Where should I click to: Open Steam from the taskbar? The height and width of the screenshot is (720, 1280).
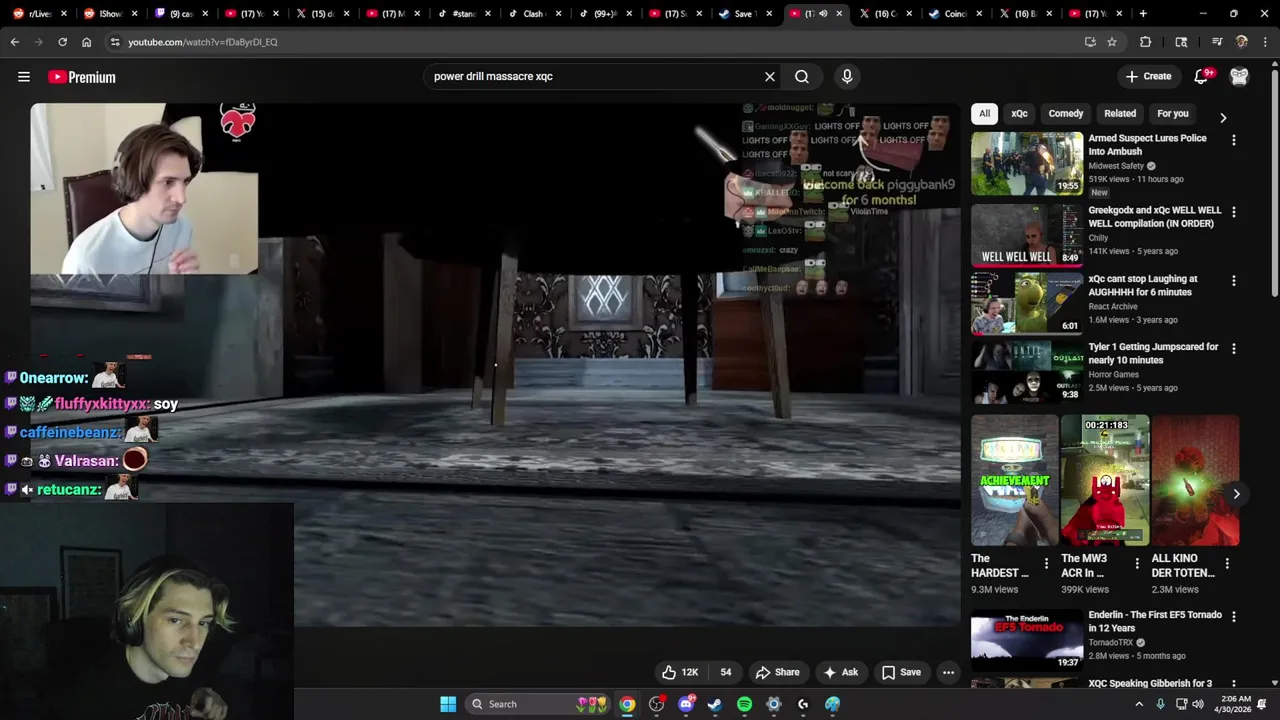pos(715,704)
